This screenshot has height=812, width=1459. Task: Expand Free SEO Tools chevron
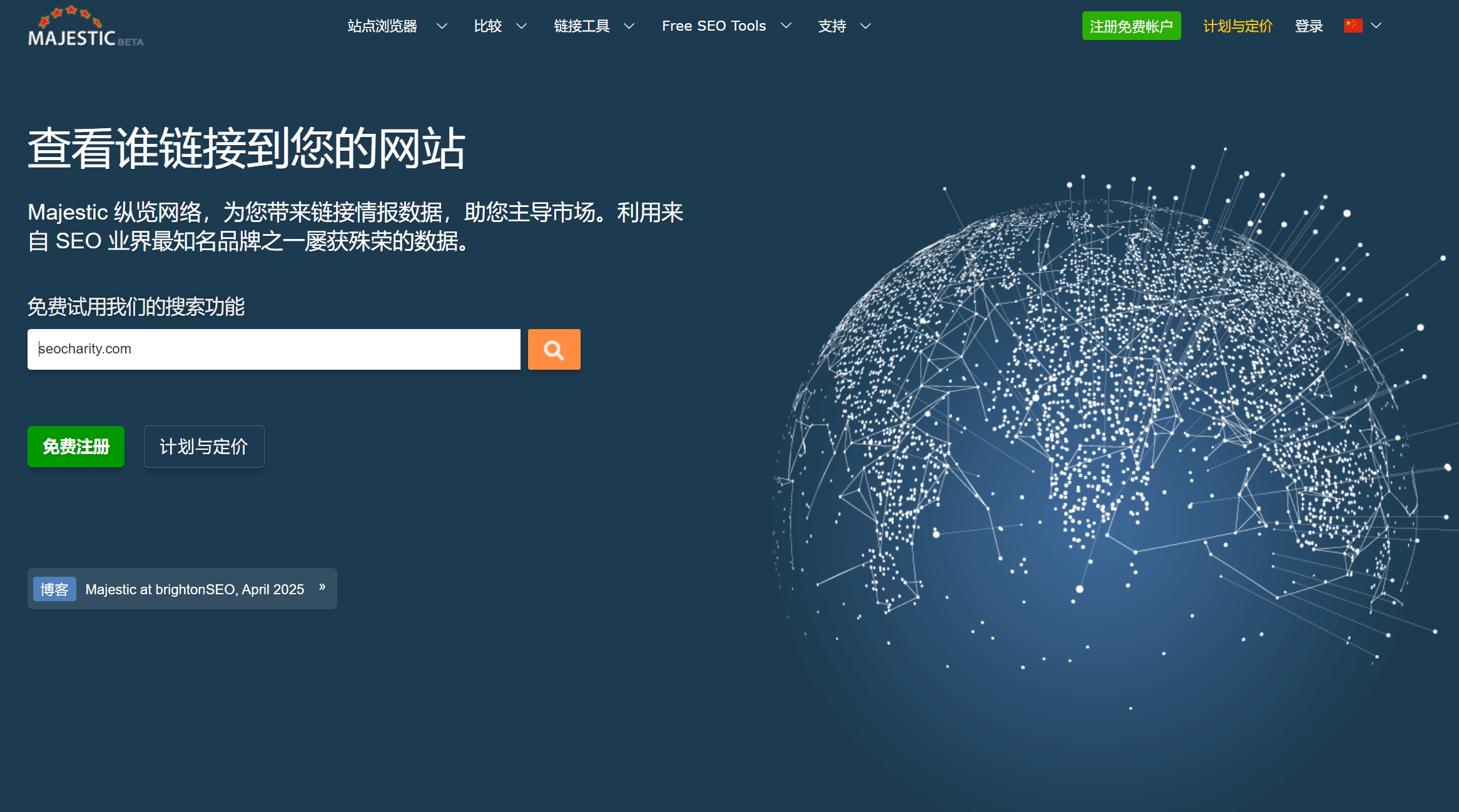(786, 26)
